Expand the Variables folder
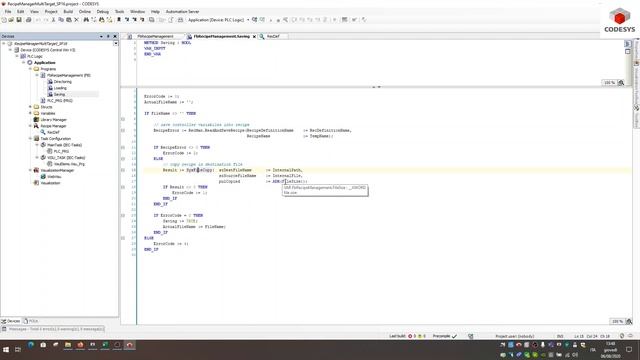640x360 pixels. 30,113
